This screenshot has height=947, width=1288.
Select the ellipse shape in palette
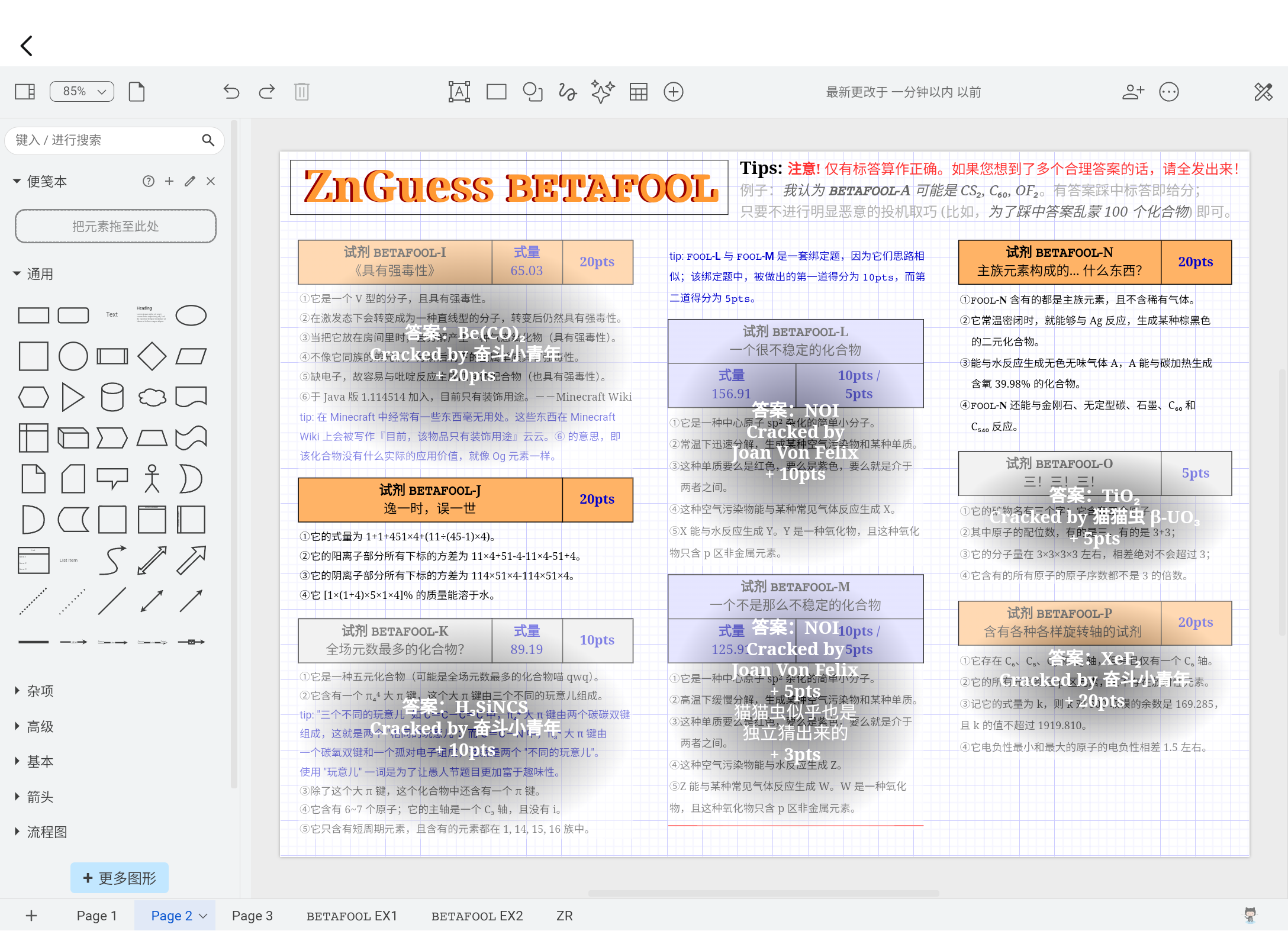[x=191, y=315]
